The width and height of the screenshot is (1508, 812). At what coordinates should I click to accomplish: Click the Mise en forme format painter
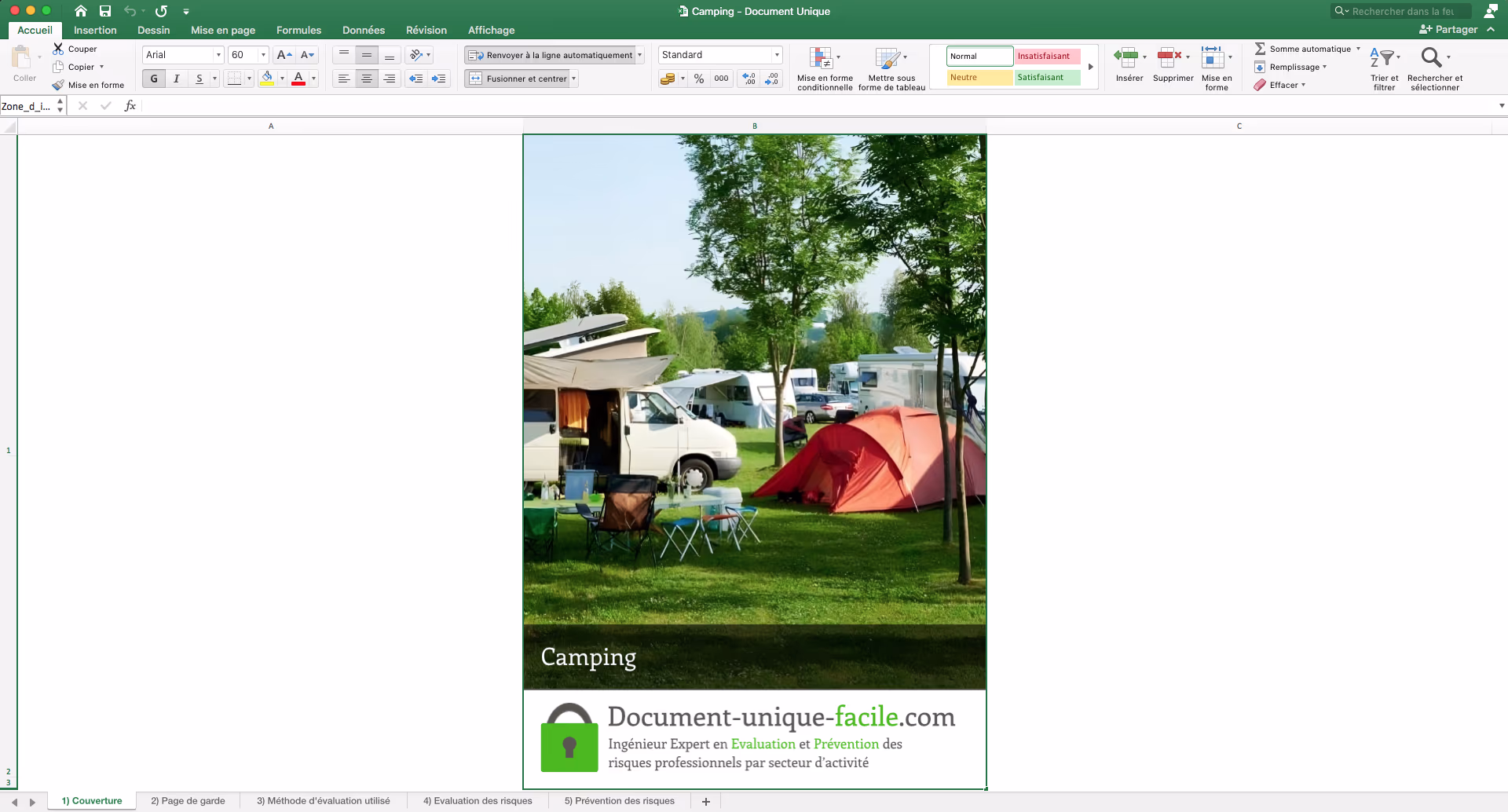(x=88, y=85)
